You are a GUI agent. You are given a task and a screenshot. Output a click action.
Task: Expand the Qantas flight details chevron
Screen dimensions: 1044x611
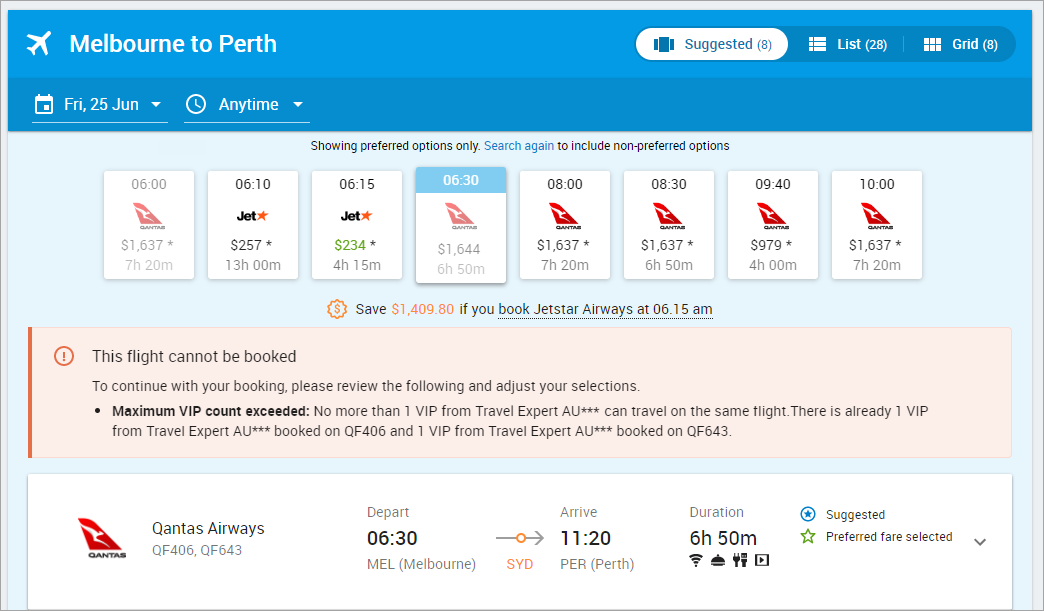[980, 542]
